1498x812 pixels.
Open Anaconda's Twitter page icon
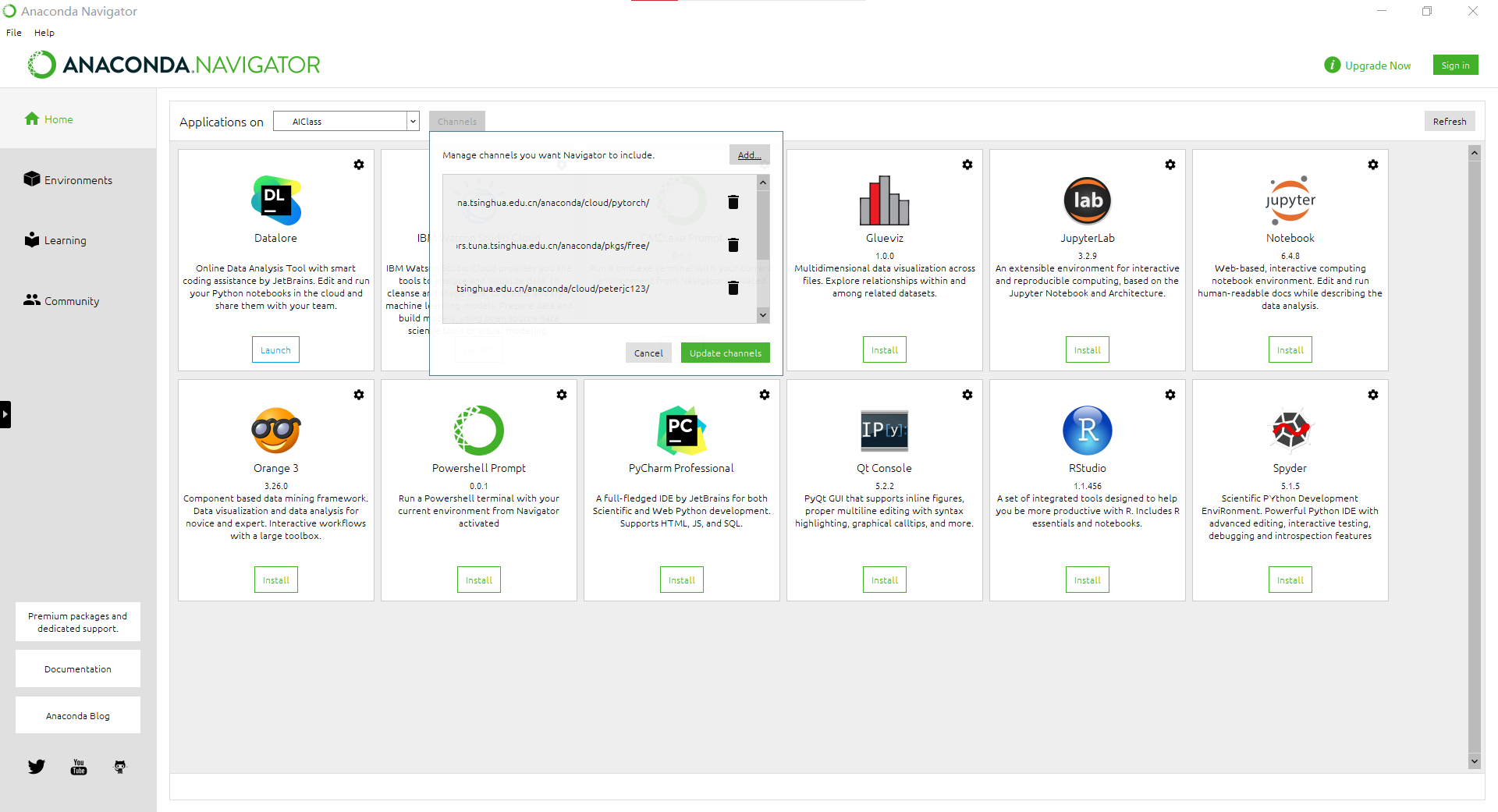tap(37, 767)
